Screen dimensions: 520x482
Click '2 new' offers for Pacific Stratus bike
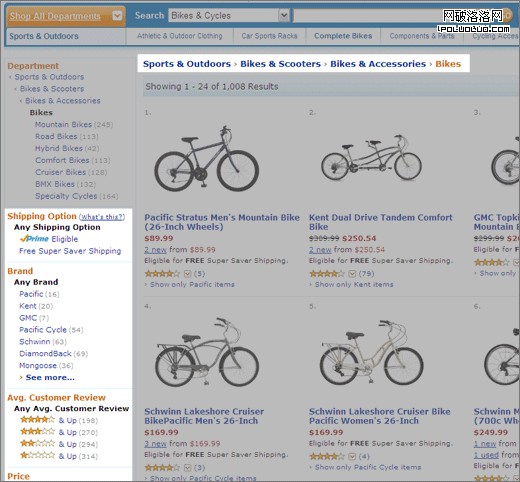[x=155, y=250]
